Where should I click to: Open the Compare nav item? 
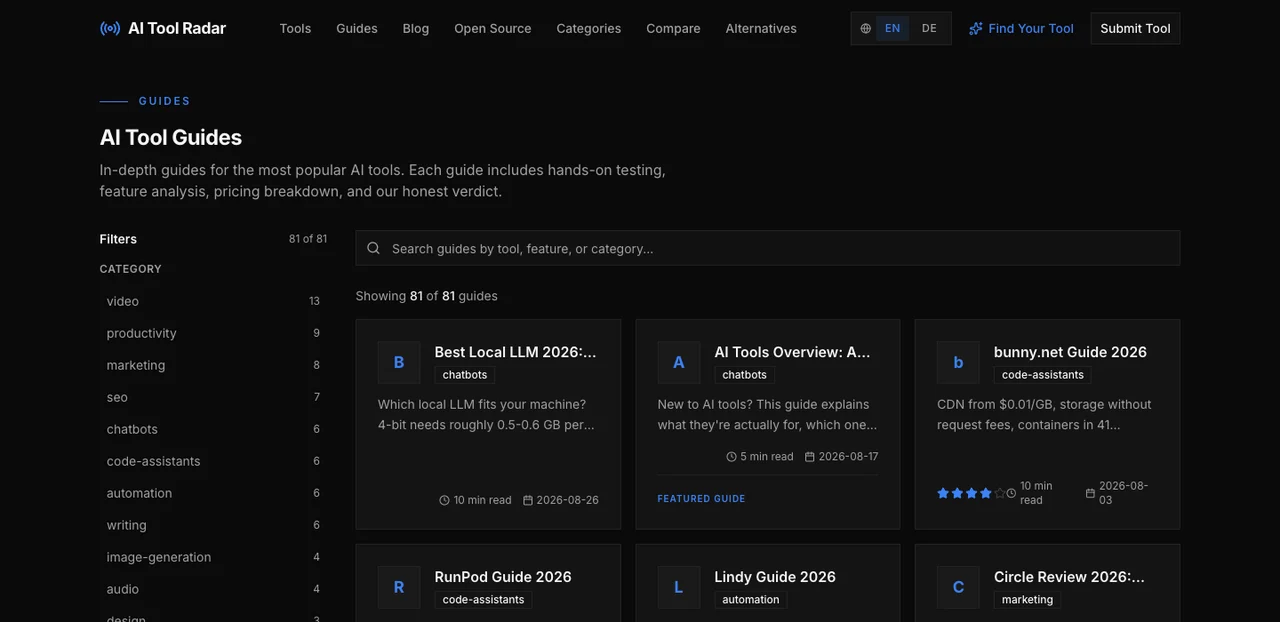coord(673,28)
